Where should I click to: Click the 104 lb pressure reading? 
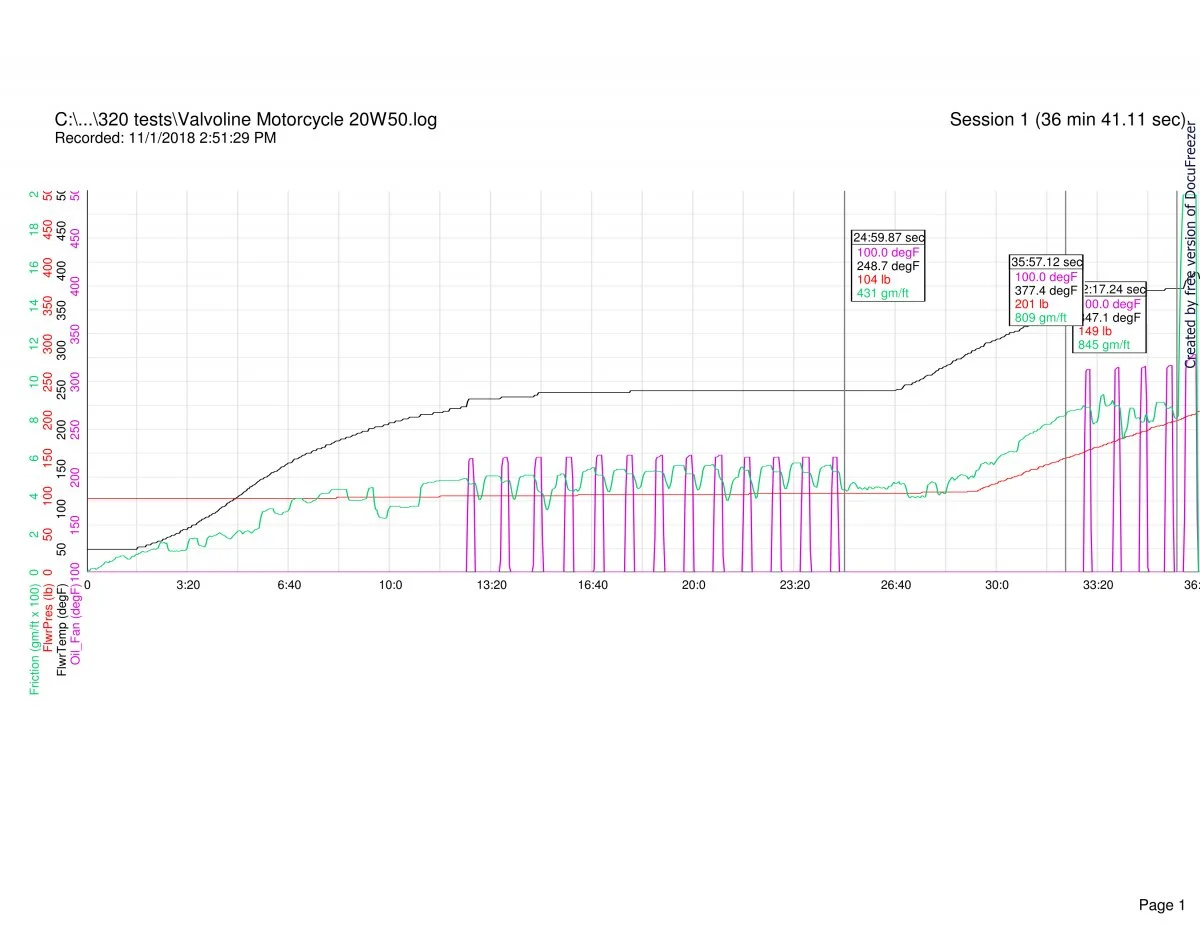coord(874,280)
